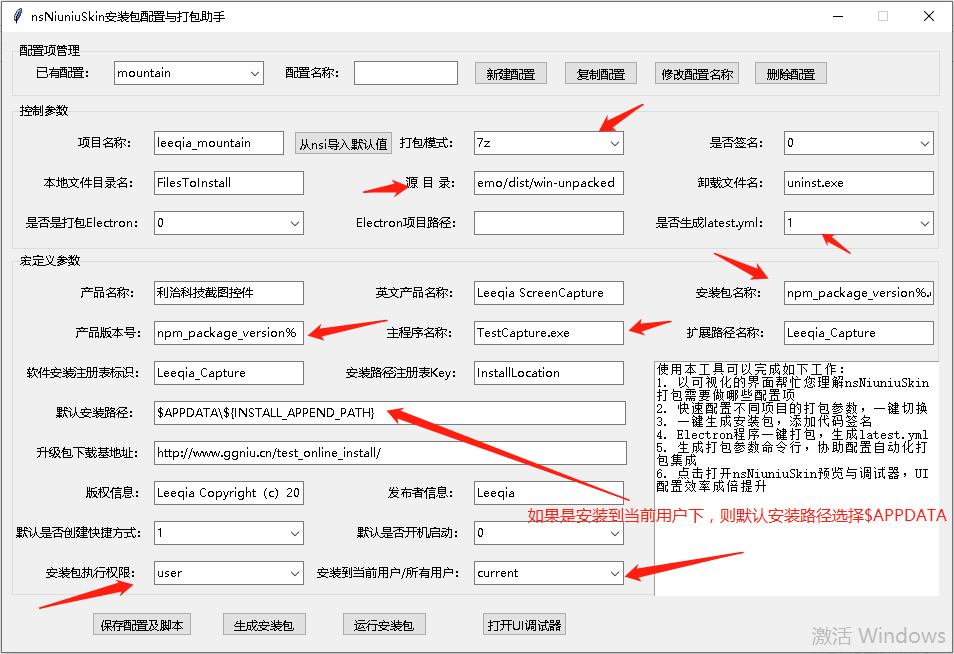Open the 是否生成latest.yml dropdown
This screenshot has height=654, width=954.
tap(858, 223)
